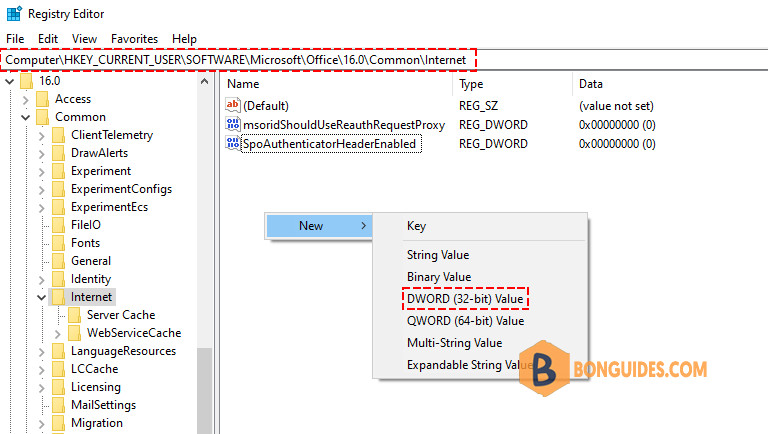
Task: Select the Server Cache key label
Action: [121, 315]
